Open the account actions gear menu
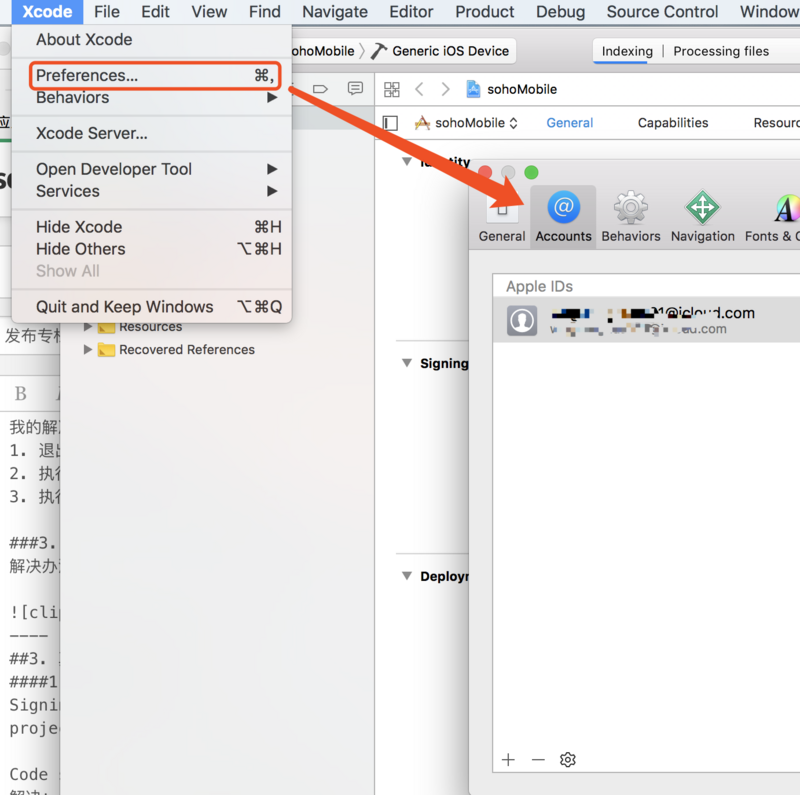Screen dimensions: 800x795 tap(567, 760)
